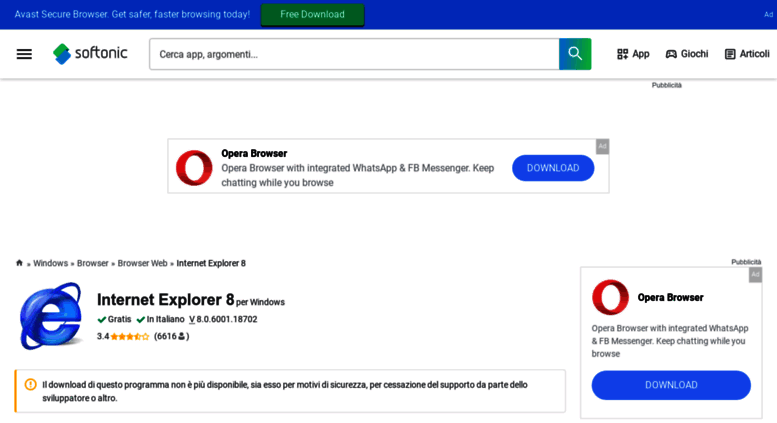Click the 'Ad' label in top banner
This screenshot has width=777, height=423.
pos(768,14)
